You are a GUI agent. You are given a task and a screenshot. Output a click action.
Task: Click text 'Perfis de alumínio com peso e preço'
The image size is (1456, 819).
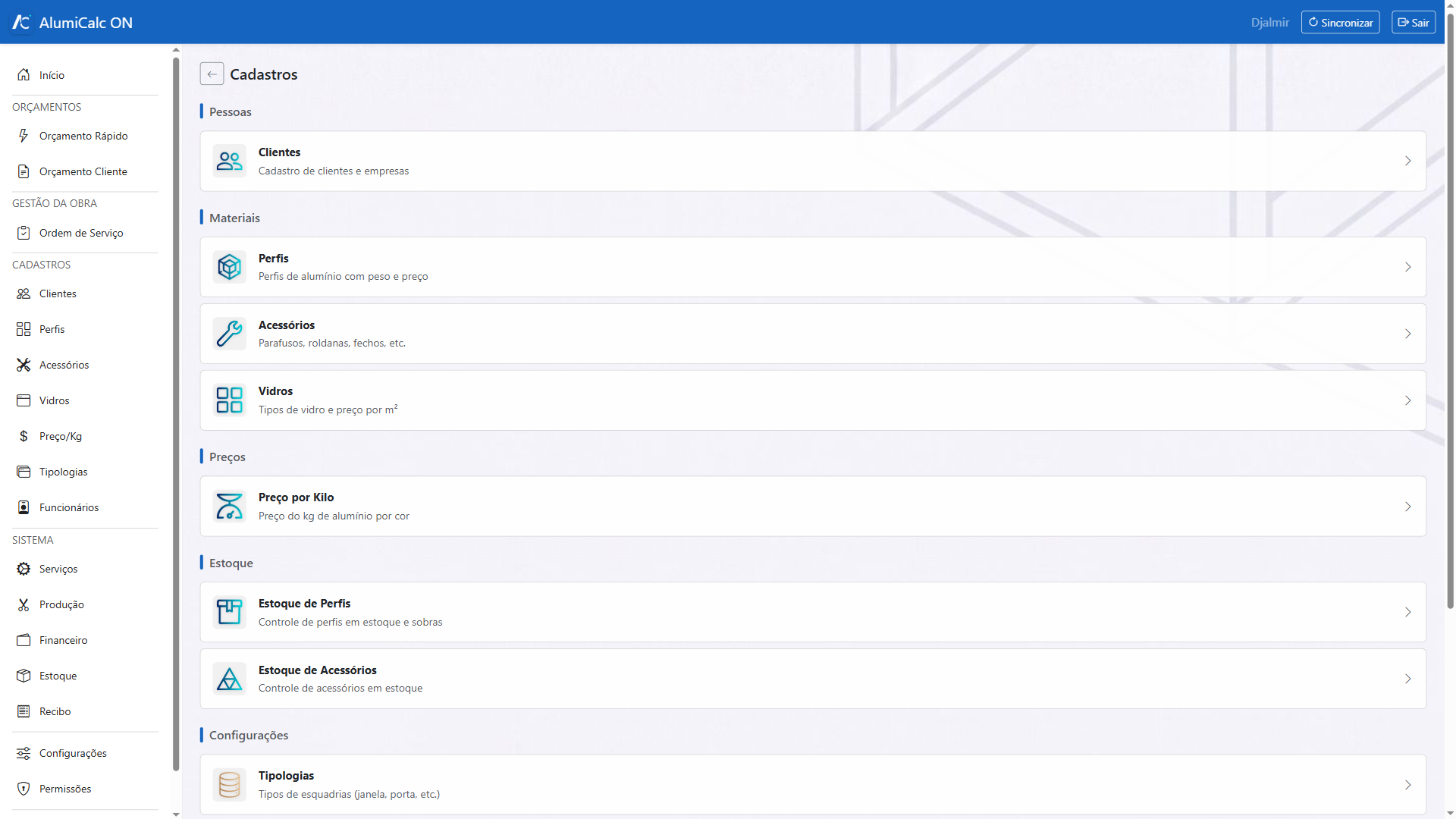click(343, 277)
